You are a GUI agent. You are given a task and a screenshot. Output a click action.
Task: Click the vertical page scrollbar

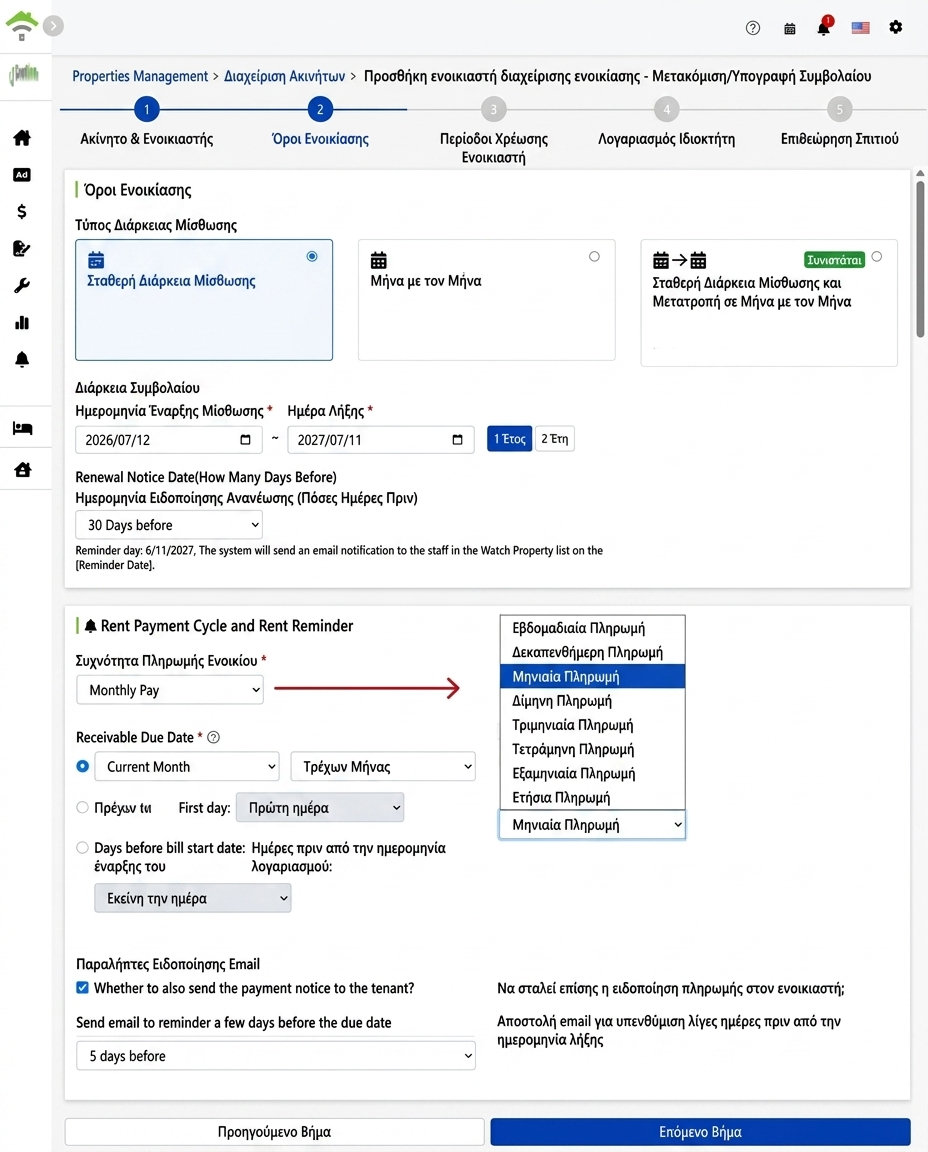click(920, 259)
